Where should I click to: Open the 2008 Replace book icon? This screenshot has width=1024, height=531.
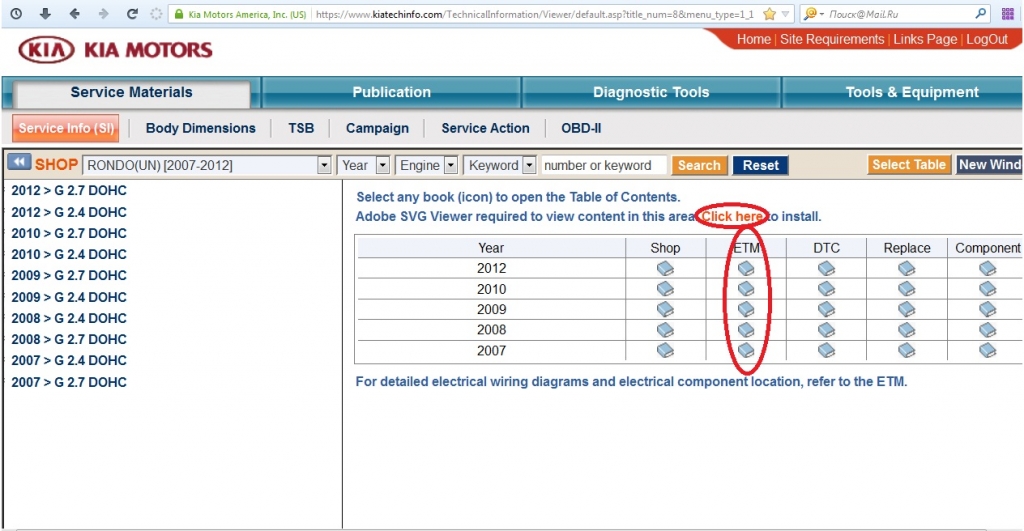click(x=906, y=330)
